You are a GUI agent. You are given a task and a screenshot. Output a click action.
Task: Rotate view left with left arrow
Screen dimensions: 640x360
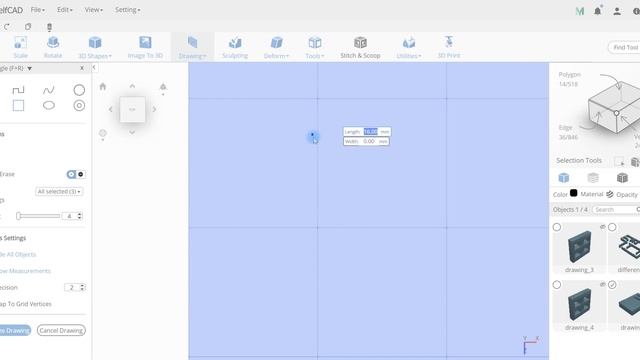[x=111, y=109]
